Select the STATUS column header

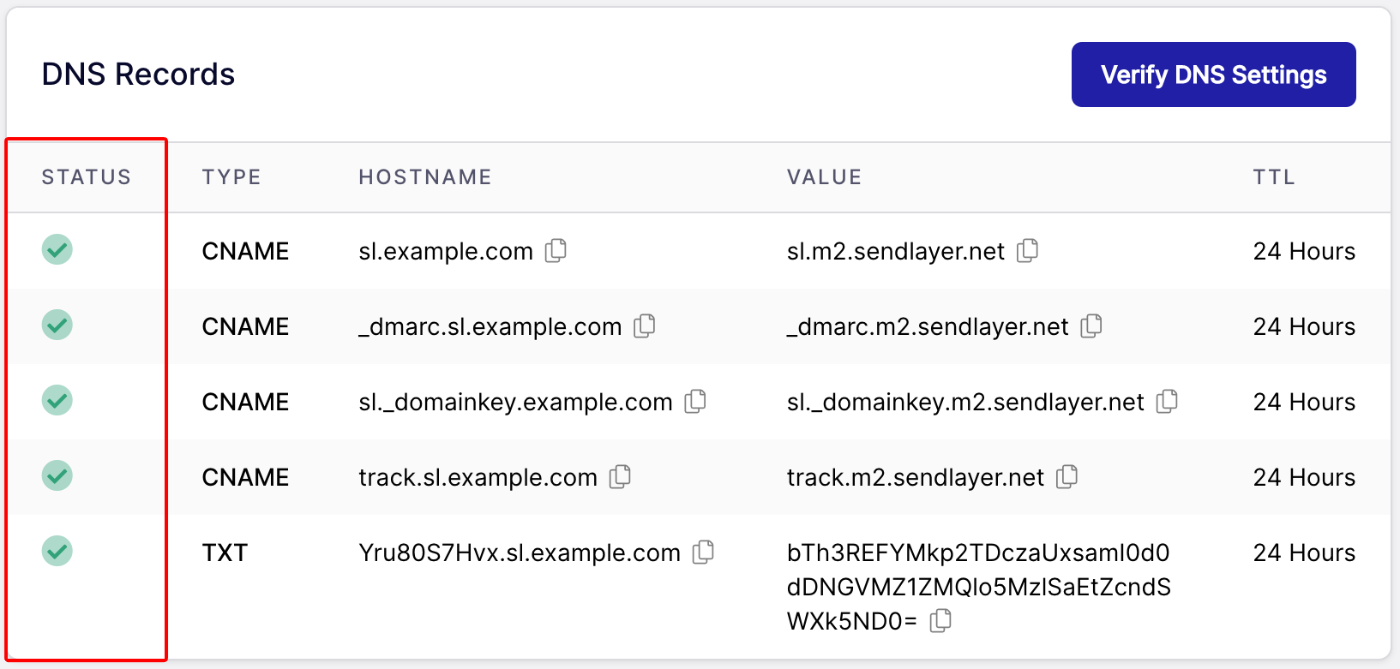point(86,176)
